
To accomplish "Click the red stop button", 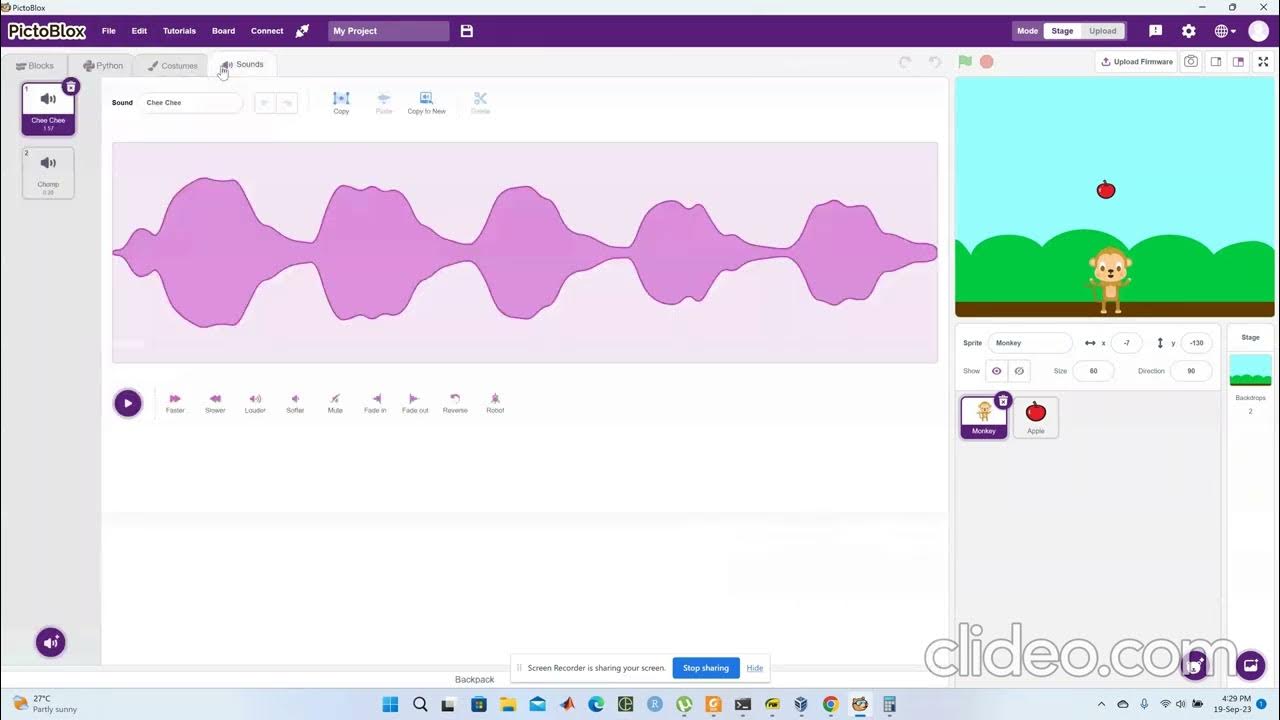I will coord(987,62).
